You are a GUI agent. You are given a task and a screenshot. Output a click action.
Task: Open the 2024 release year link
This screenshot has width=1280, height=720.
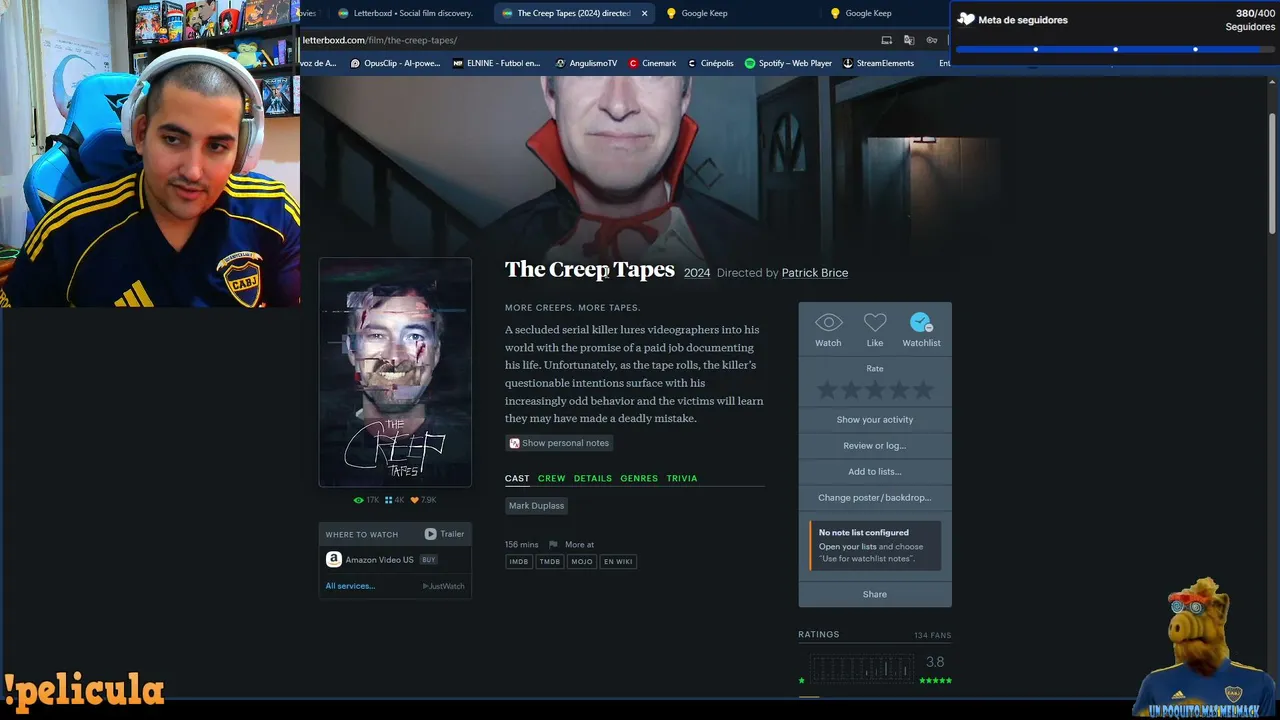[697, 273]
